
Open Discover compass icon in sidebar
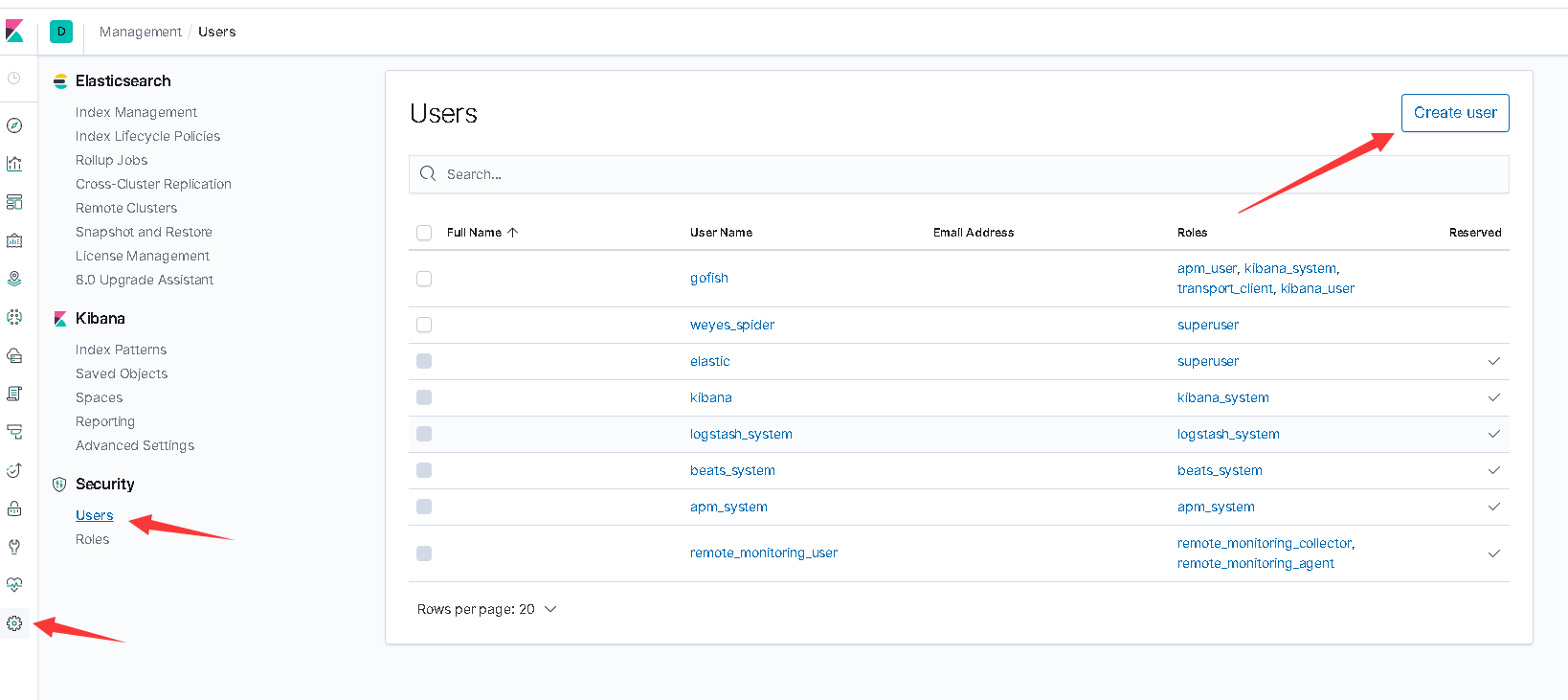(14, 125)
